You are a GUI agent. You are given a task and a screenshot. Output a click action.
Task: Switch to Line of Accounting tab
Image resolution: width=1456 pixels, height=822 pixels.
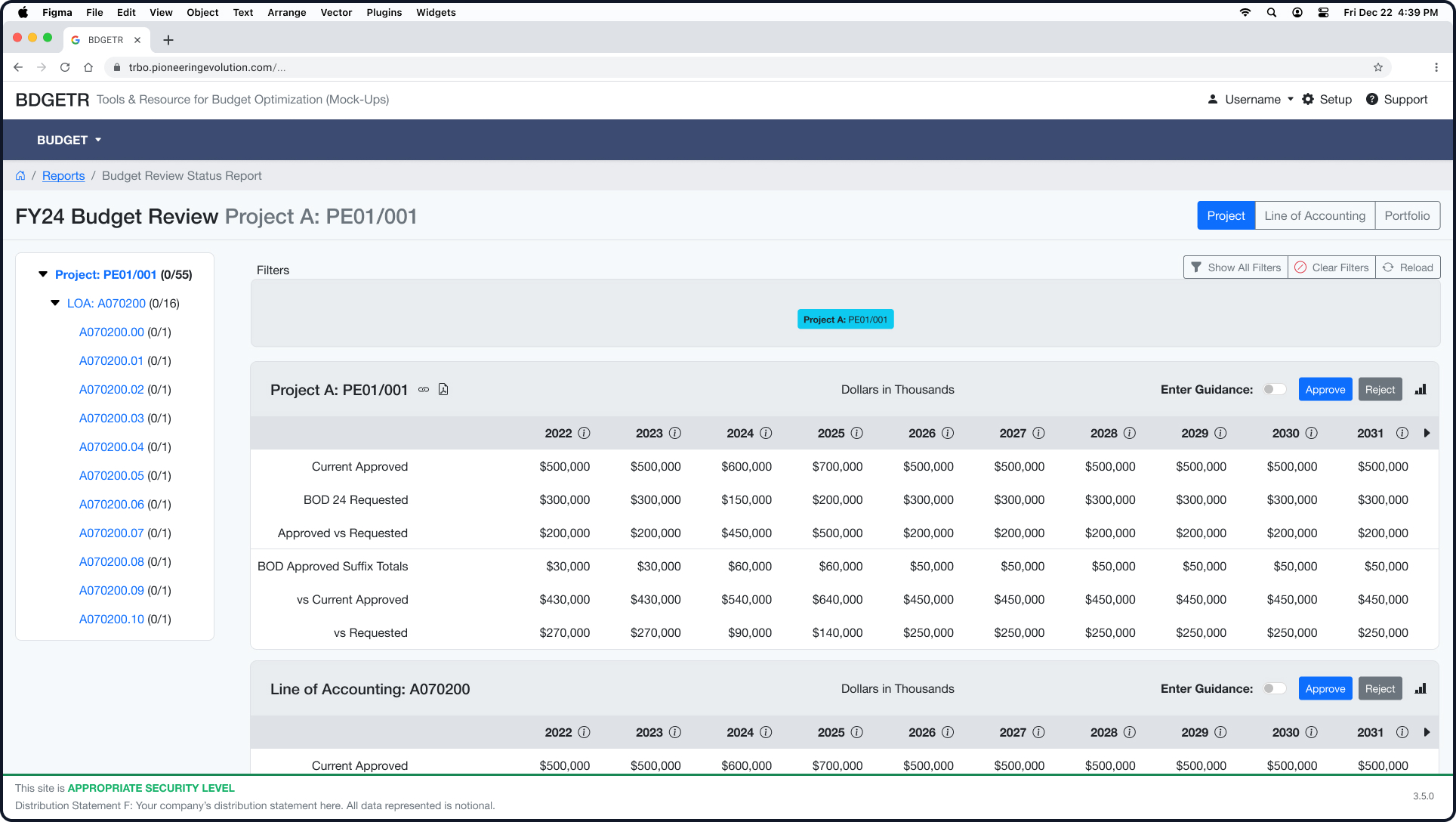pyautogui.click(x=1314, y=216)
